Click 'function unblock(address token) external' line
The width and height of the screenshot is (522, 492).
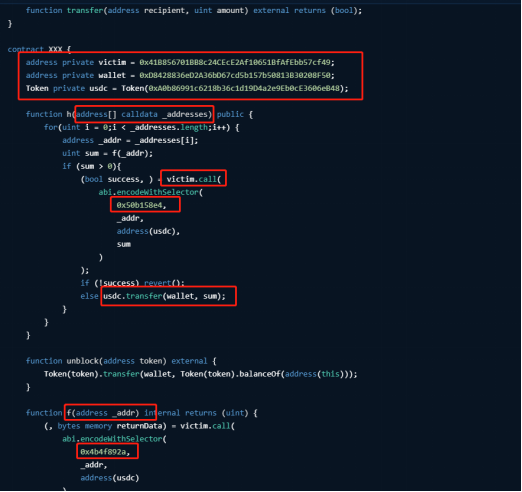click(121, 361)
